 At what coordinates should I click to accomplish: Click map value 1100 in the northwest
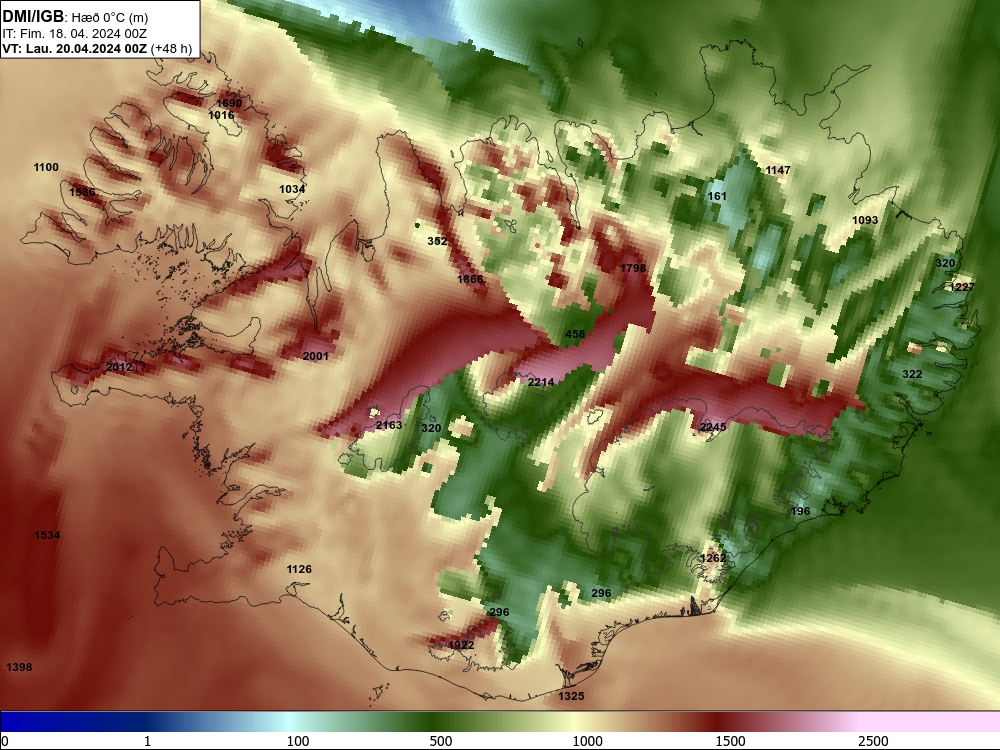coord(46,167)
